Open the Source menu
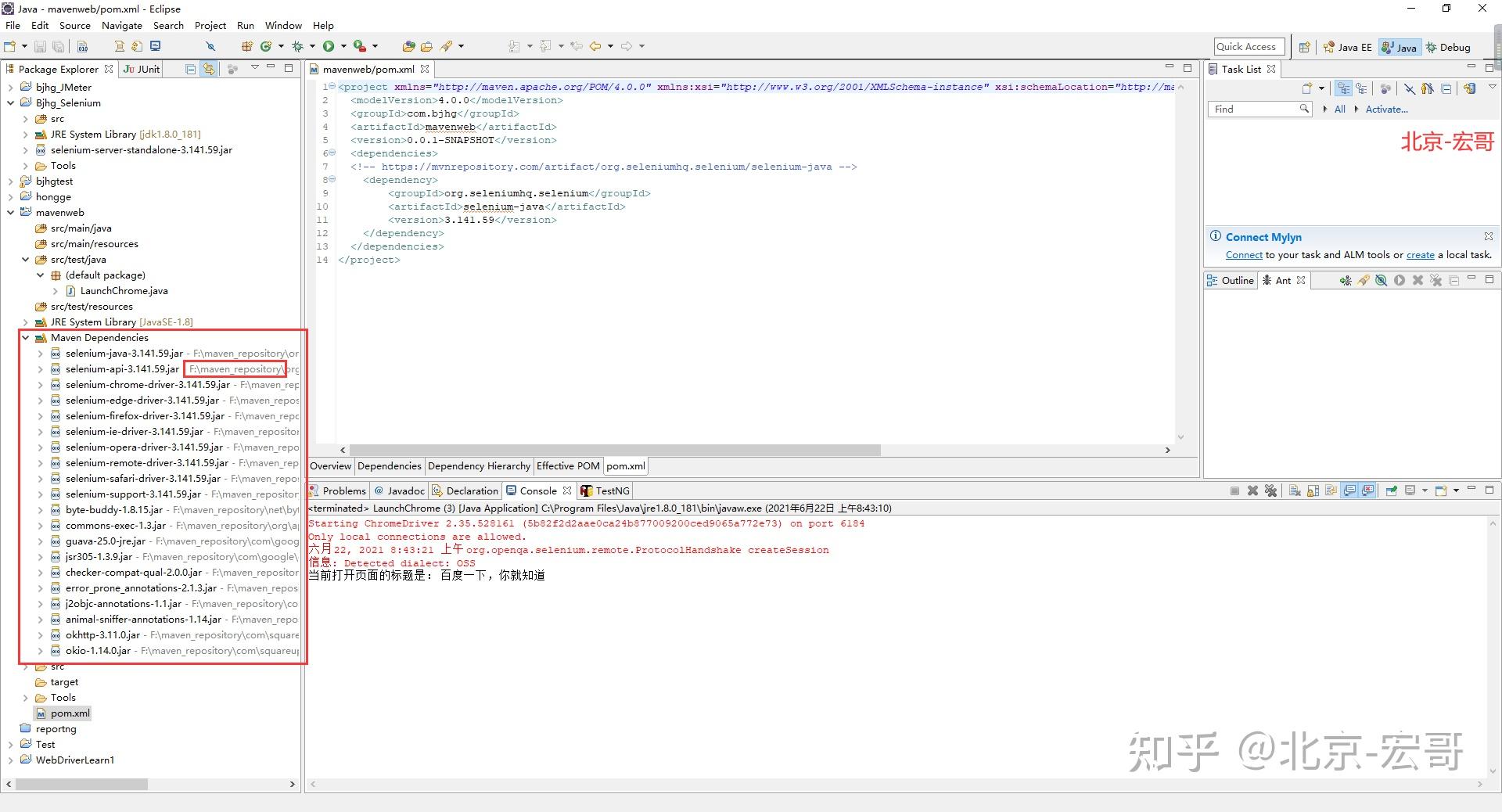 75,26
